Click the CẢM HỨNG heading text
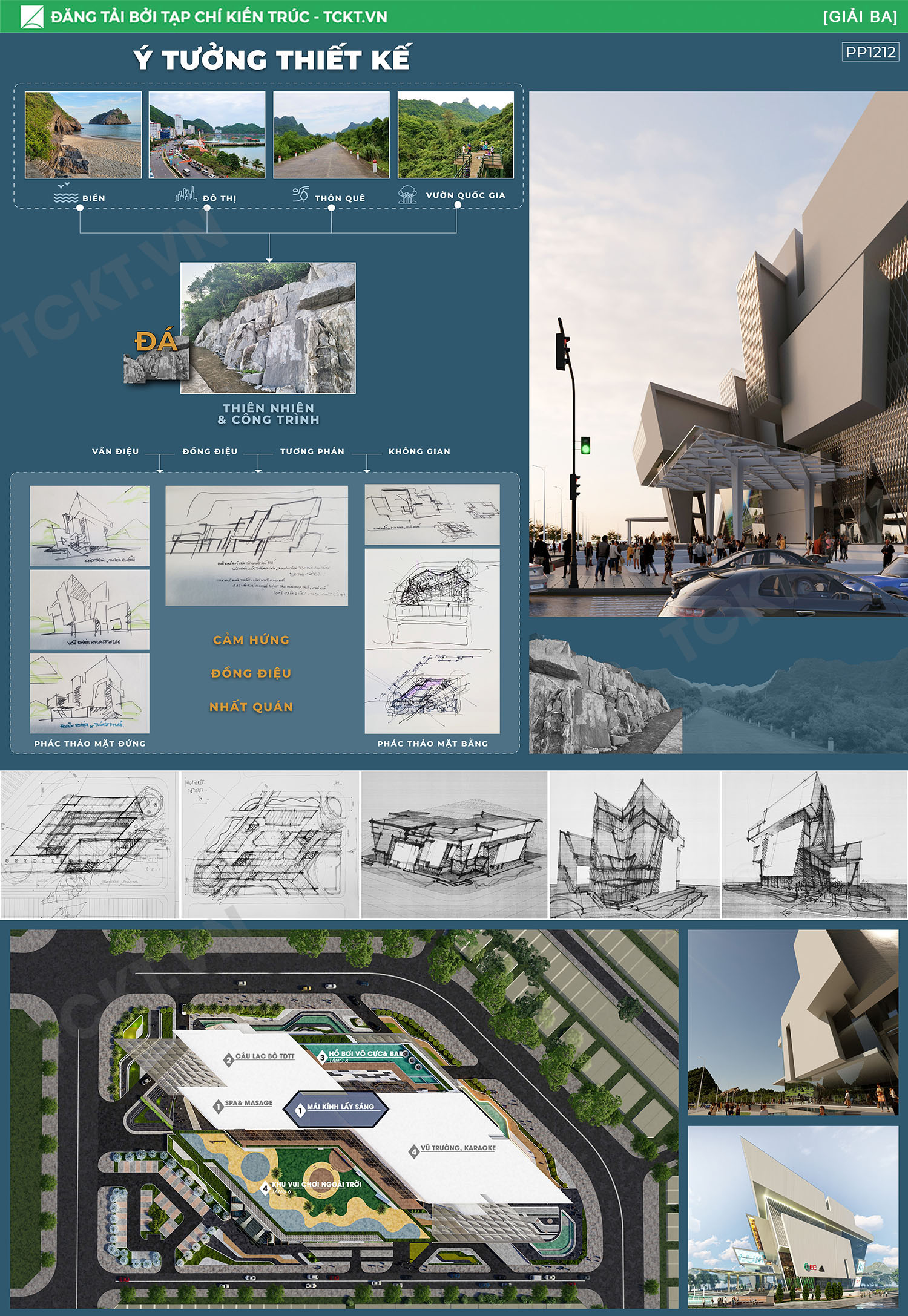The width and height of the screenshot is (908, 1316). [x=251, y=640]
